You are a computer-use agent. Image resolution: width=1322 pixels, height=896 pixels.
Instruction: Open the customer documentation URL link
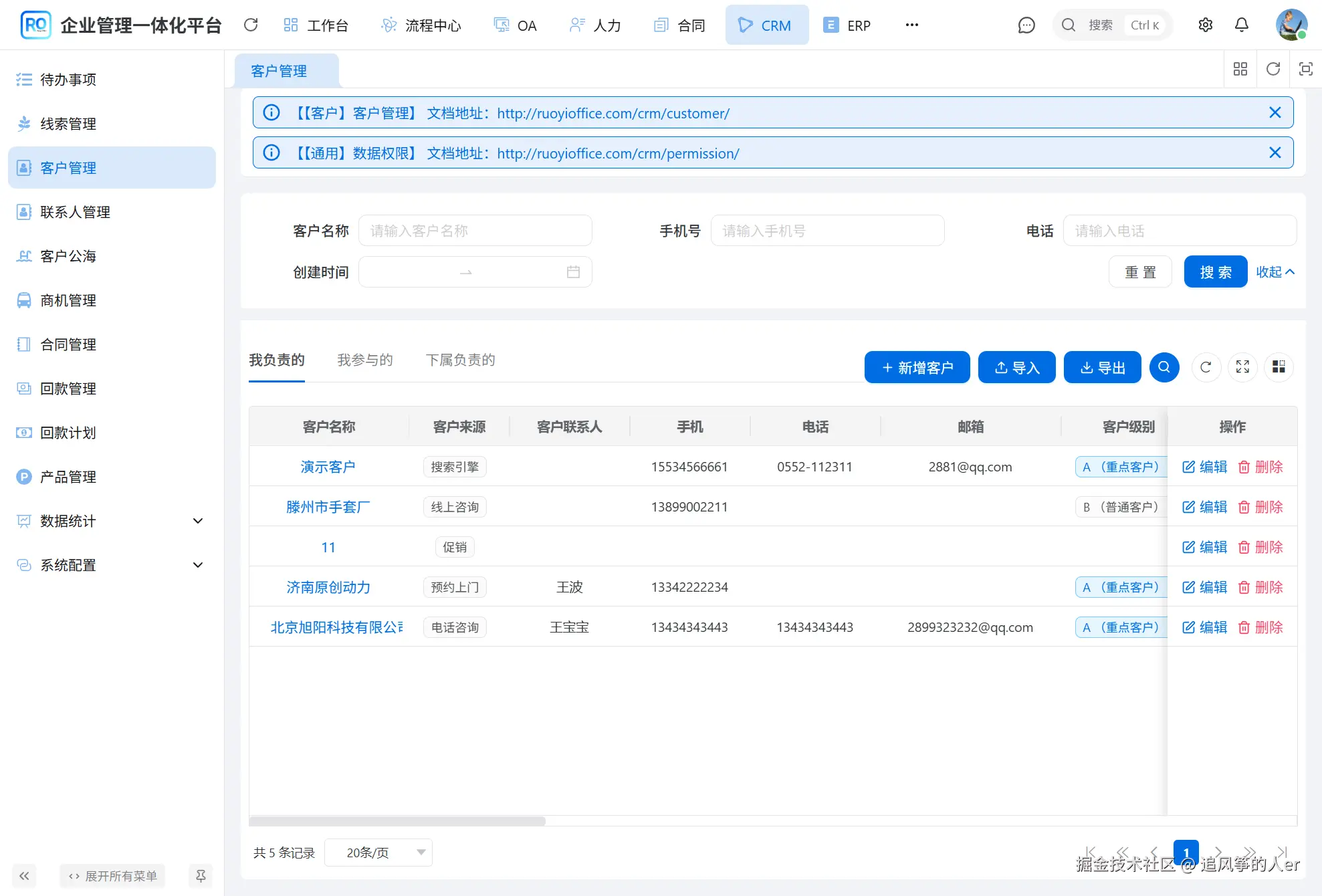pos(613,113)
